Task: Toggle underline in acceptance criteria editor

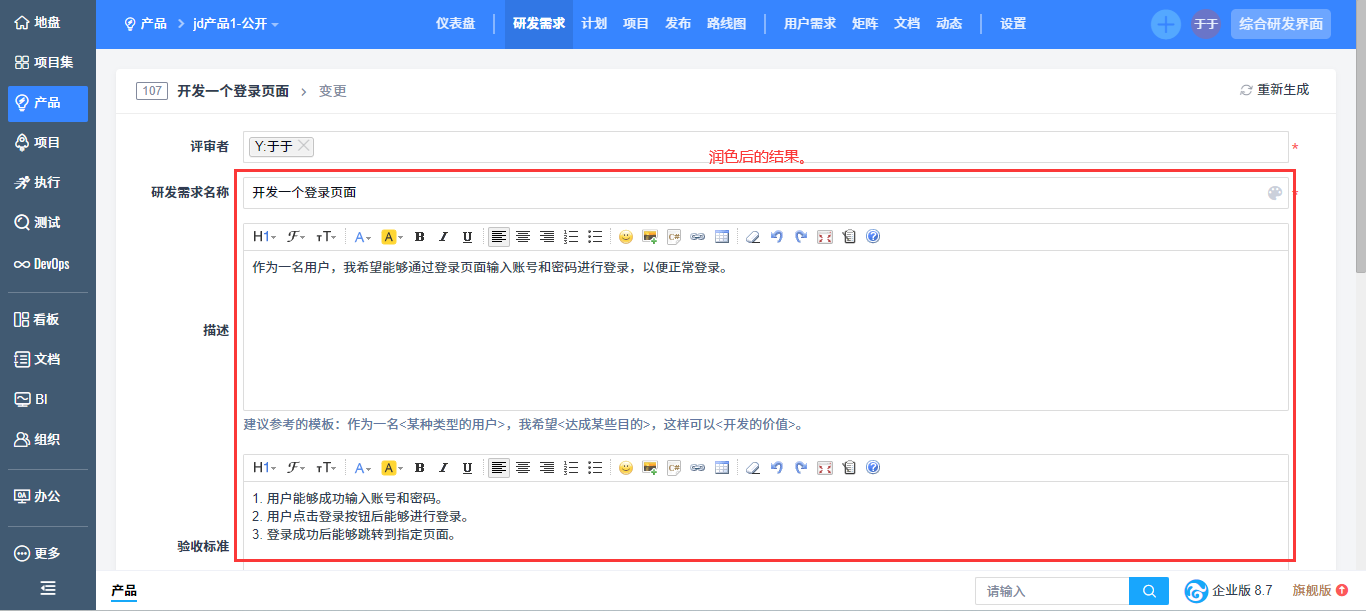Action: click(x=467, y=468)
